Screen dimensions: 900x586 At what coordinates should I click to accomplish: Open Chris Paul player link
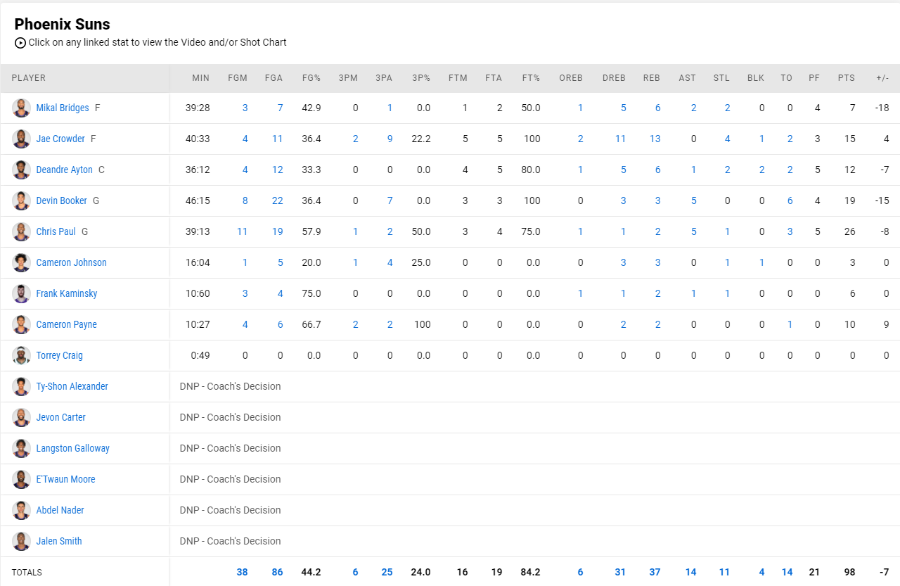tap(56, 232)
